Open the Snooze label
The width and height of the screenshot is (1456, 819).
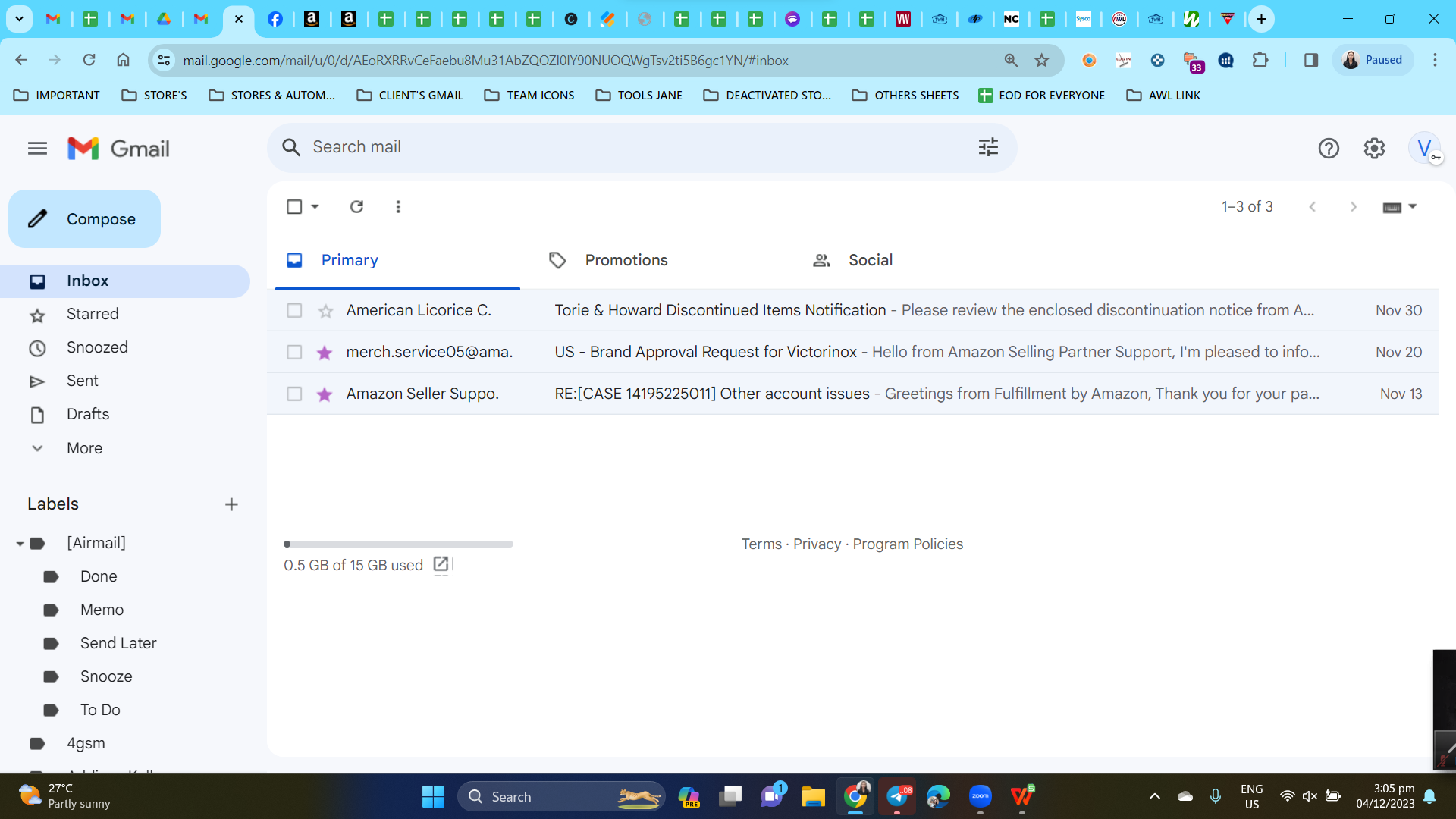(x=106, y=676)
